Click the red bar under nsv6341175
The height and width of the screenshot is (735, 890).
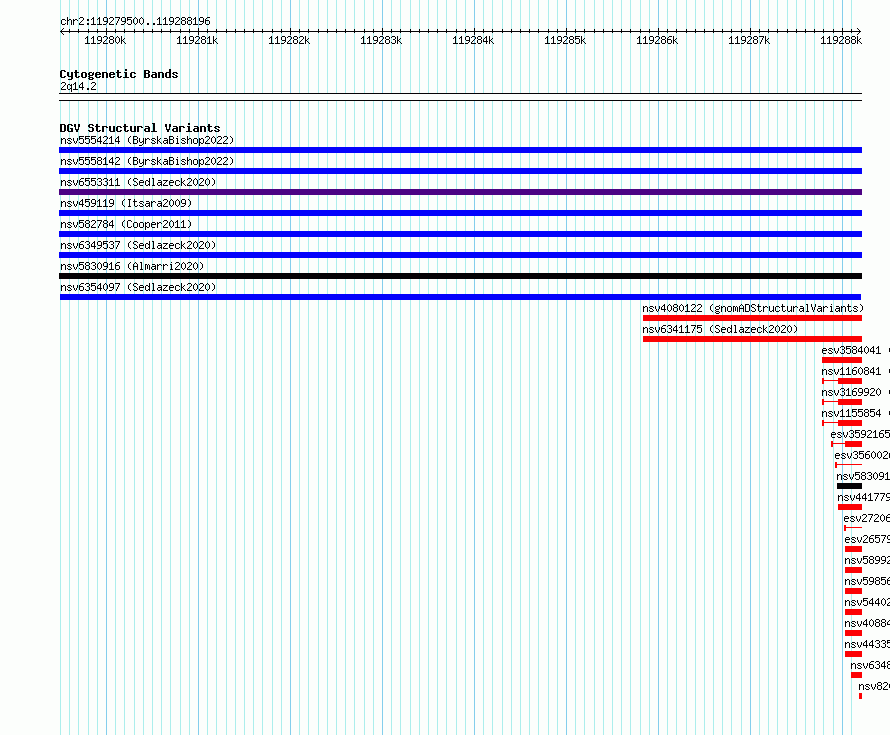coord(752,339)
